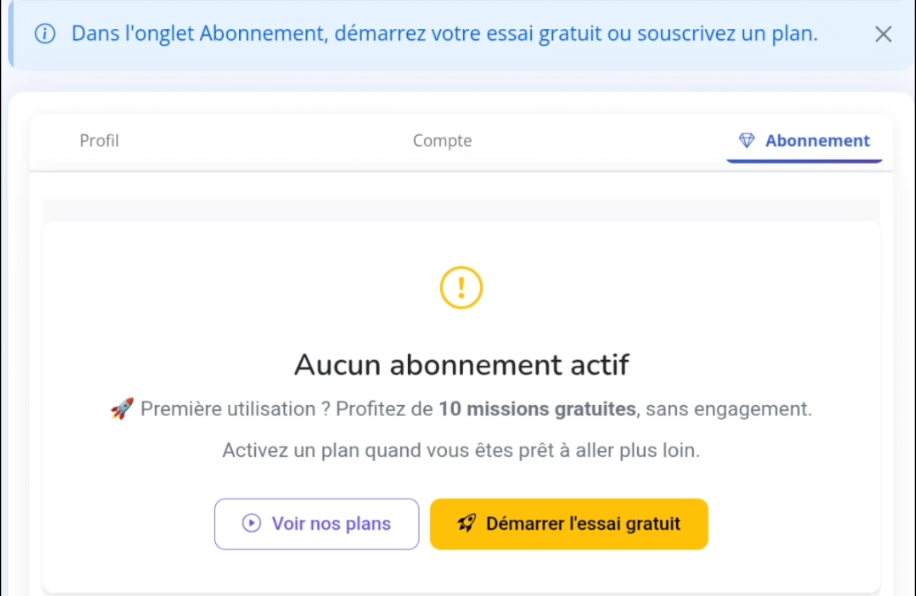Click the Aucun abonnement actif heading
The height and width of the screenshot is (596, 916).
pos(460,364)
